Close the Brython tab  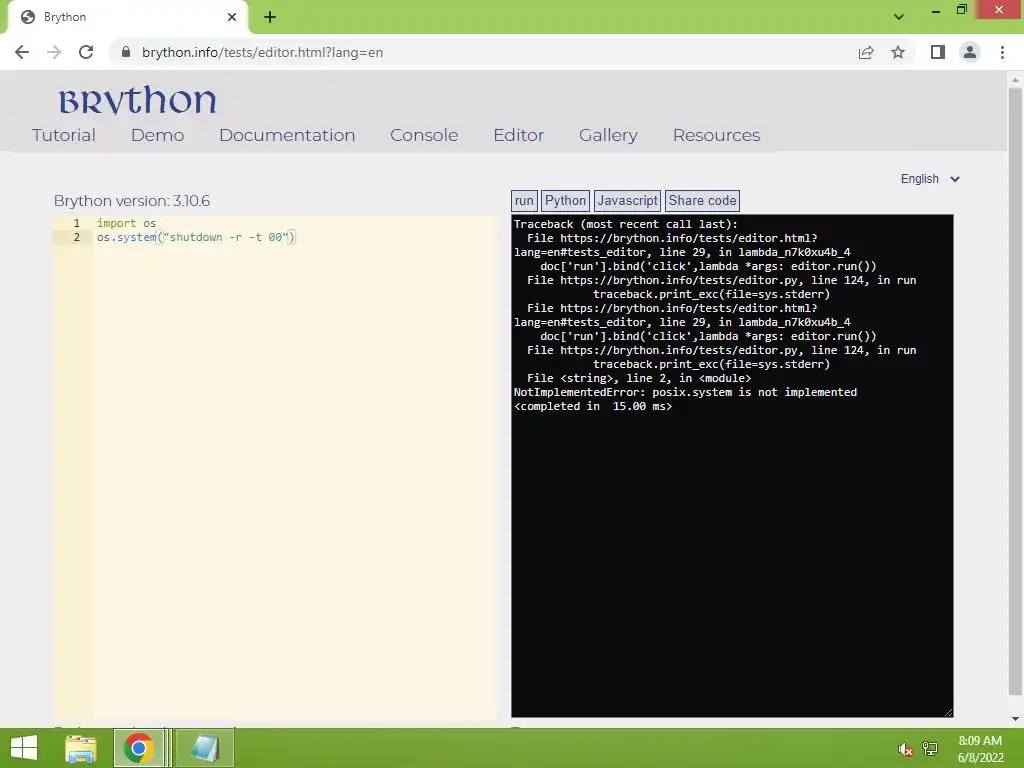[x=232, y=17]
